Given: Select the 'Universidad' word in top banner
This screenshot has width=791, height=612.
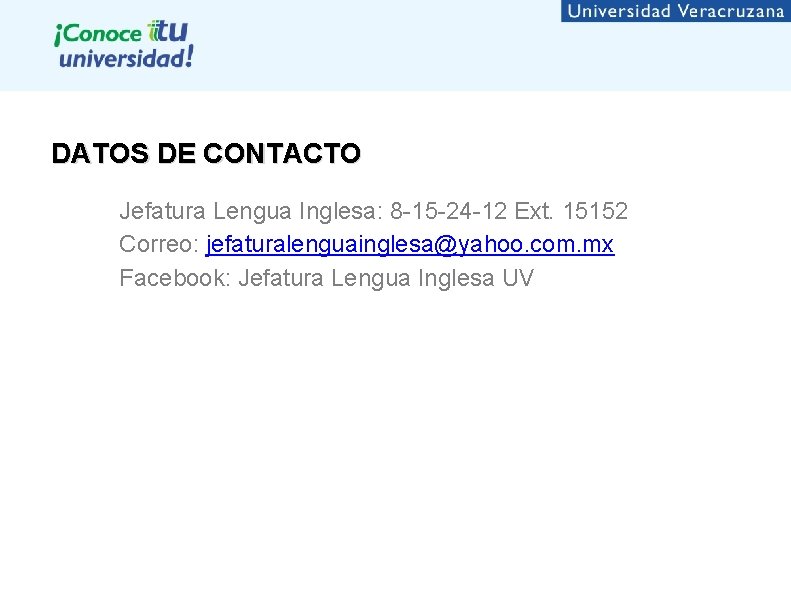Looking at the screenshot, I should point(619,11).
